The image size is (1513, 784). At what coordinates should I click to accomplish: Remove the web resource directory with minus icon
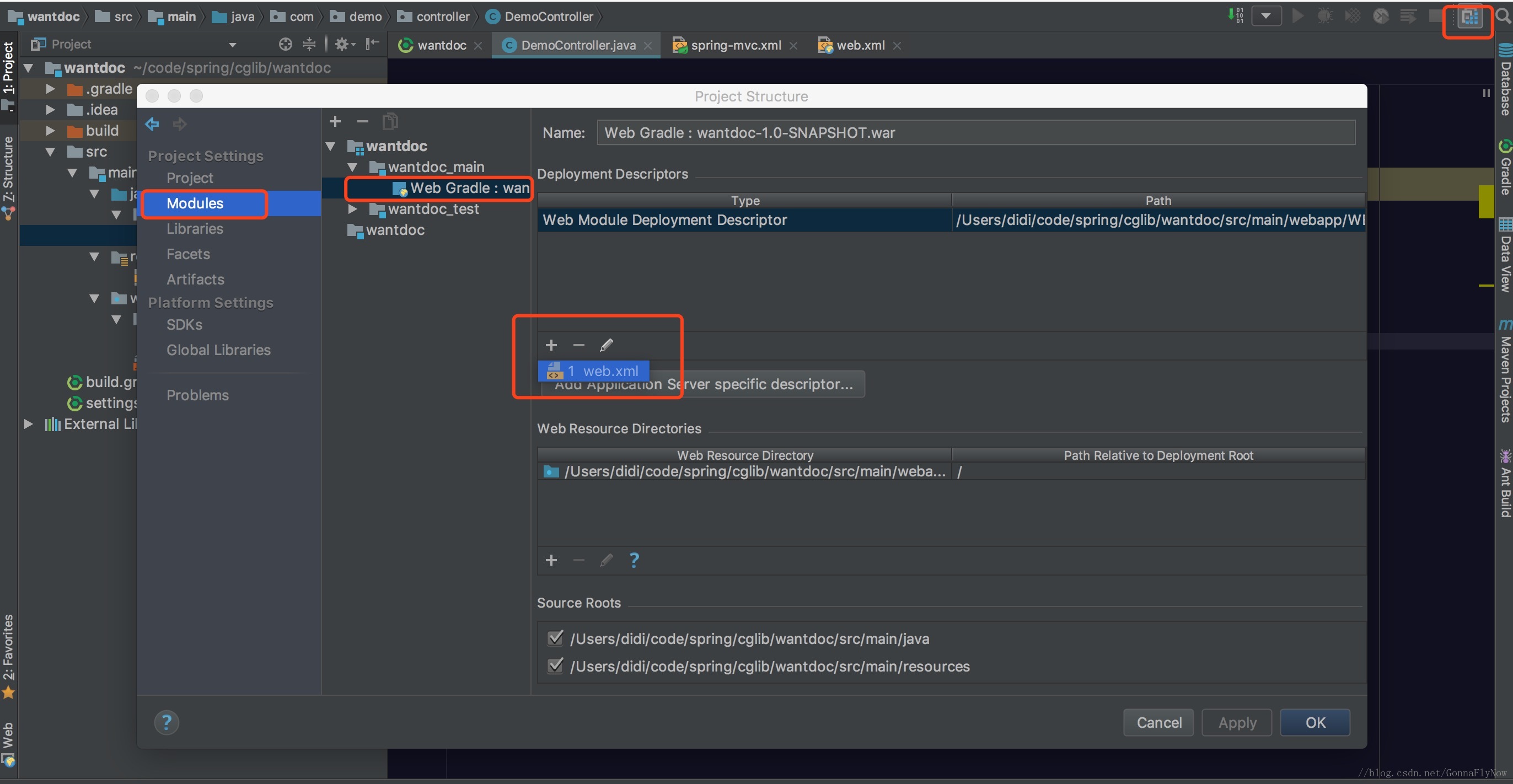point(578,560)
